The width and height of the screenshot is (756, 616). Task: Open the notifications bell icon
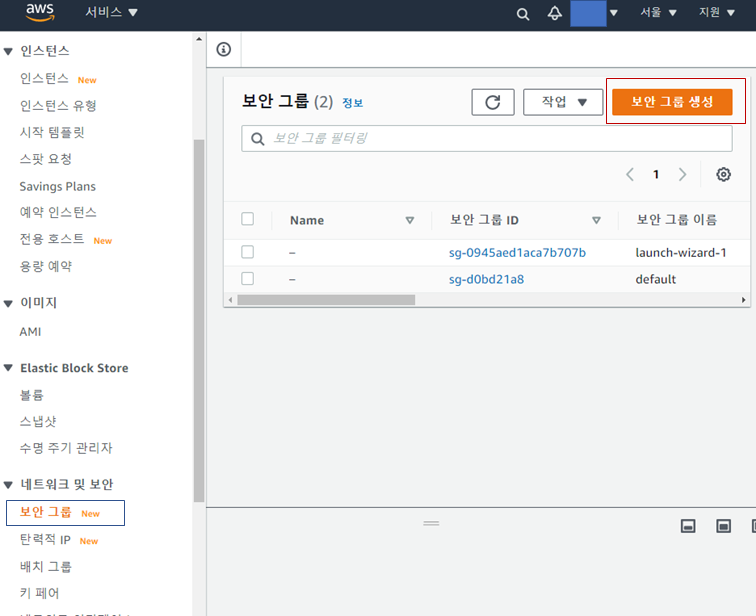point(554,13)
